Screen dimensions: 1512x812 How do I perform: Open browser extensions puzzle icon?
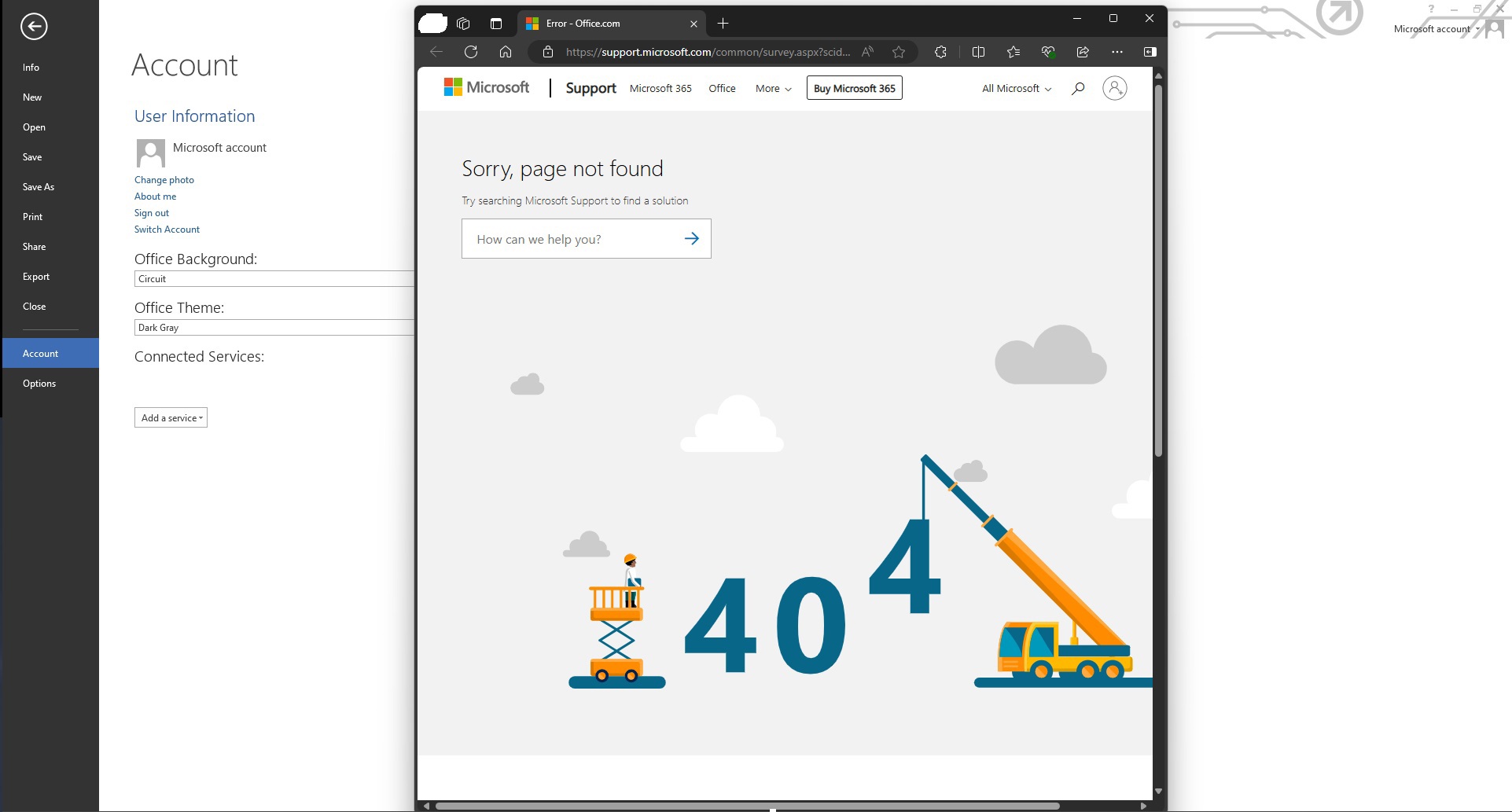point(940,52)
